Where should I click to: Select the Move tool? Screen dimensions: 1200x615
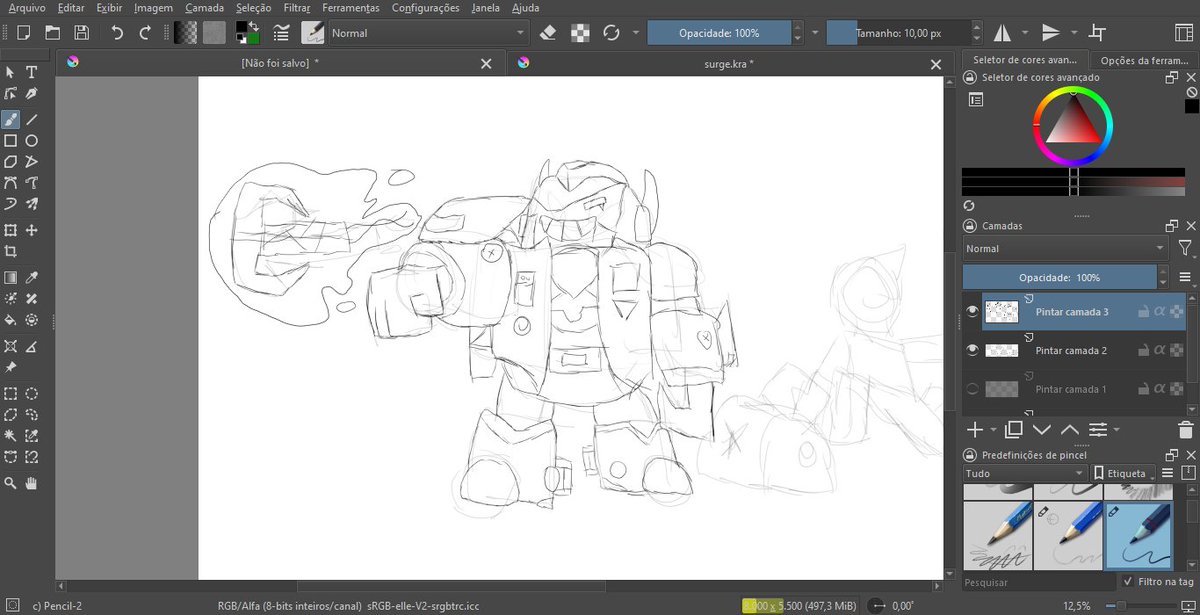coord(32,230)
